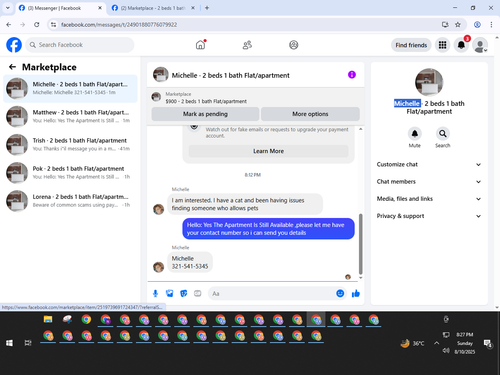Show hidden system tray icons
The image size is (500, 375).
point(436,343)
